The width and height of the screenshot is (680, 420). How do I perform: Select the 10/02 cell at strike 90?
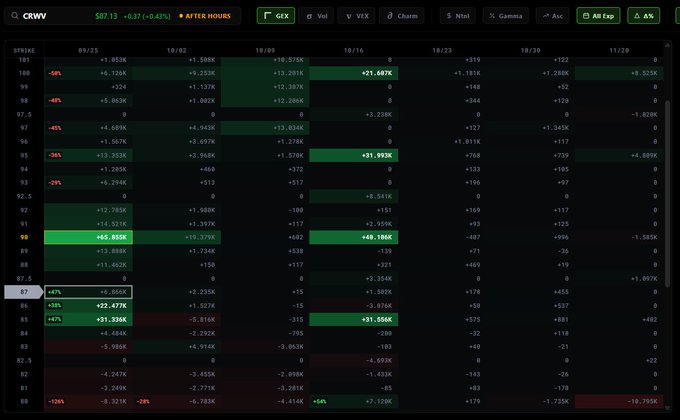pos(177,237)
